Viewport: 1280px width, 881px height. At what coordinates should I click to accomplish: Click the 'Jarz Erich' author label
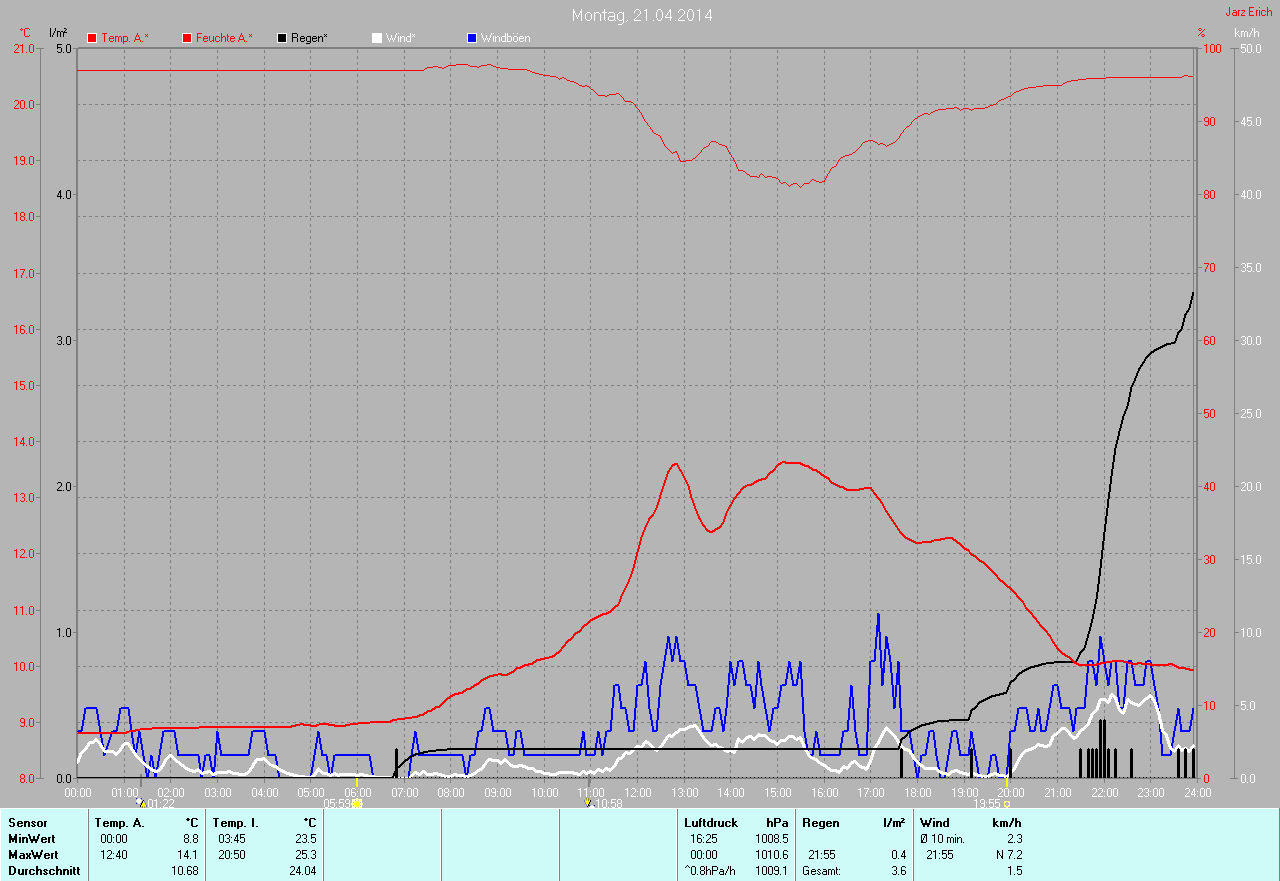click(1249, 12)
